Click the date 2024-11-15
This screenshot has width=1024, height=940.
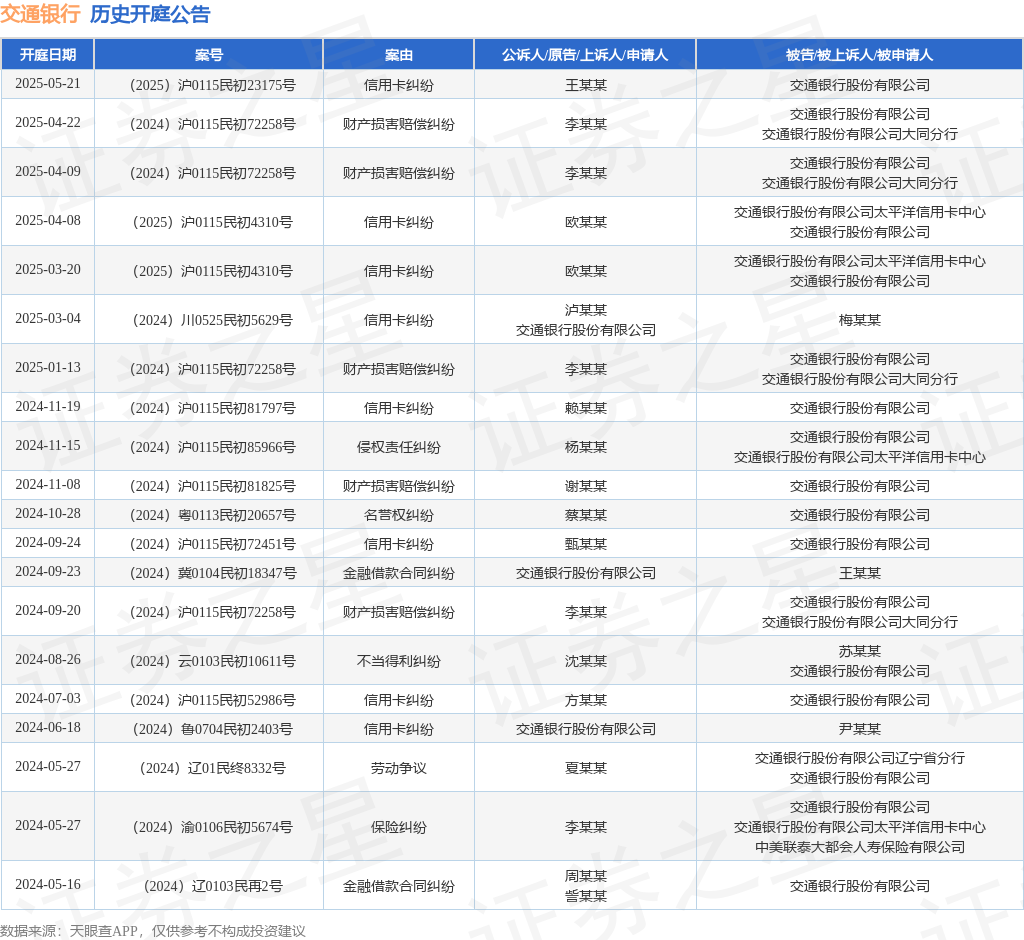(x=48, y=446)
